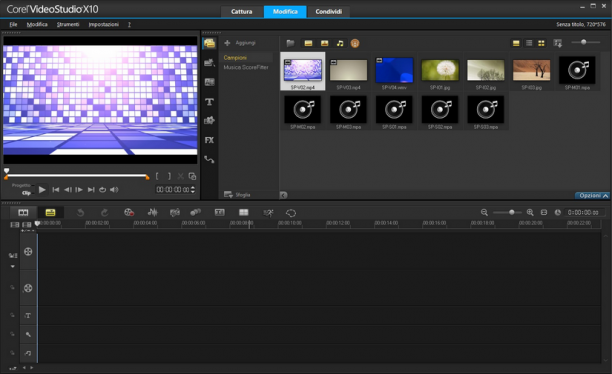Viewport: 612px width, 374px height.
Task: Expand the Opzioni panel
Action: (592, 196)
